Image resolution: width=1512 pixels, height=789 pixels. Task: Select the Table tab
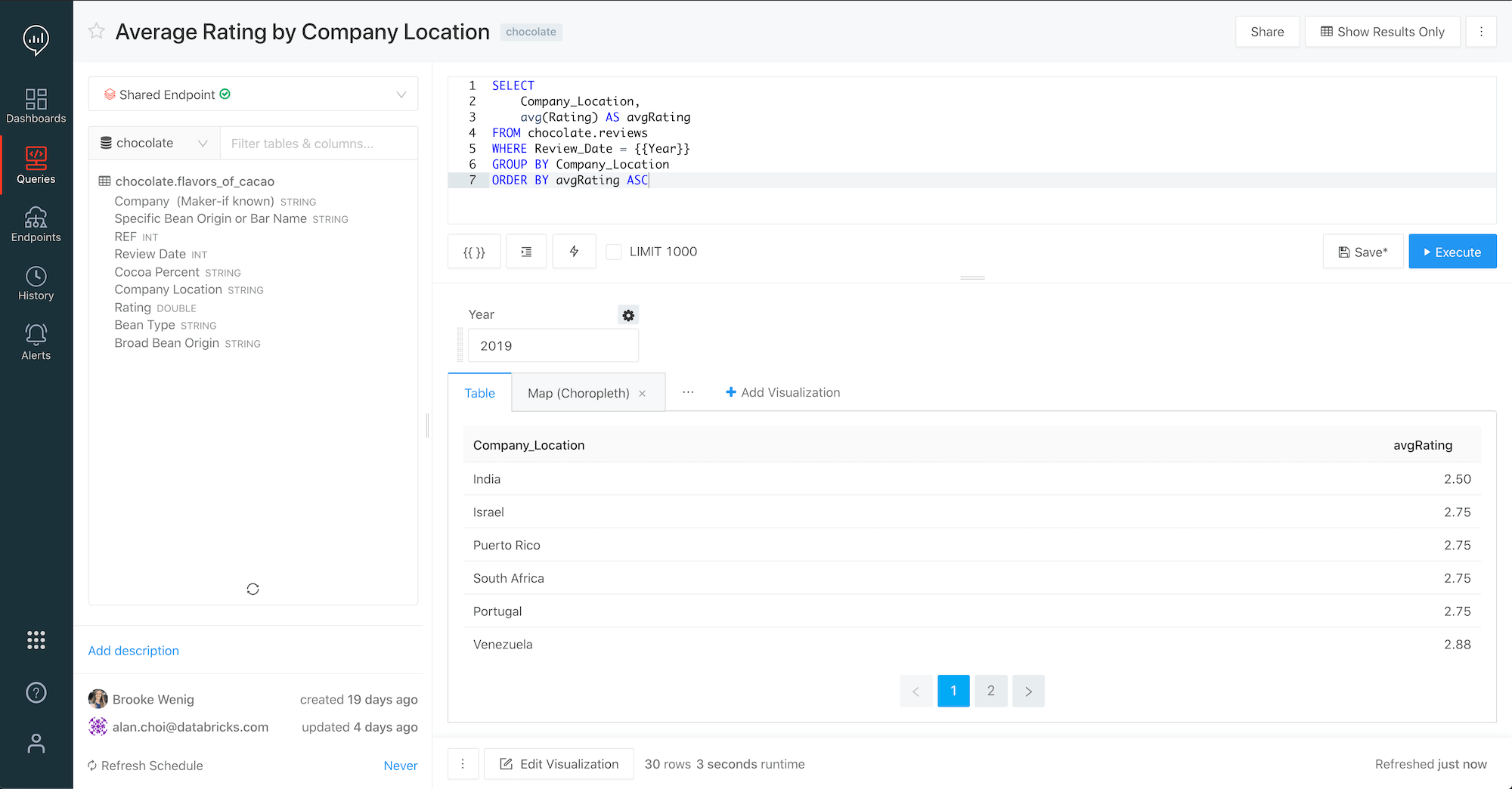point(479,392)
